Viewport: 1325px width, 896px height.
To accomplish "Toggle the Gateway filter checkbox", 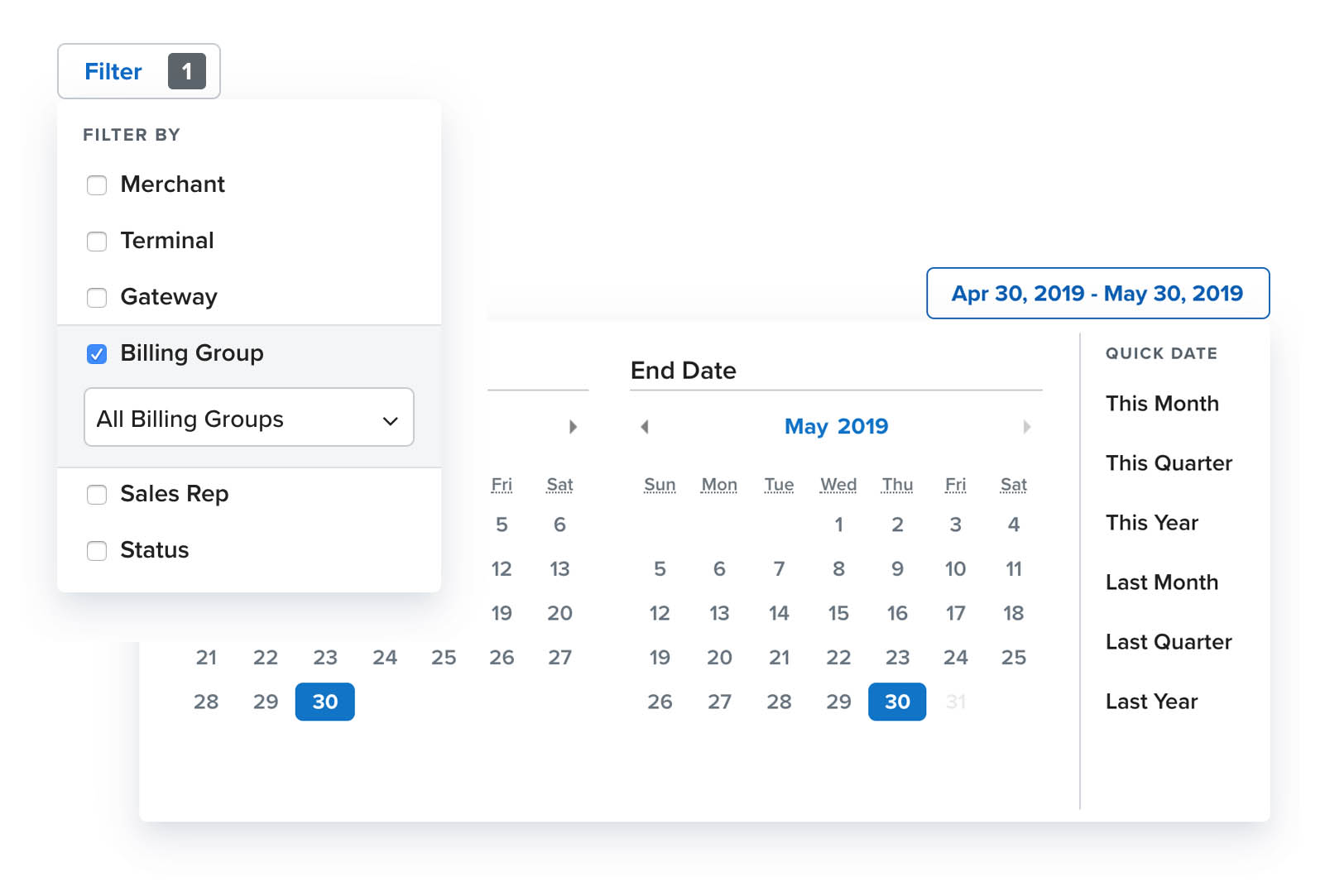I will tap(97, 298).
